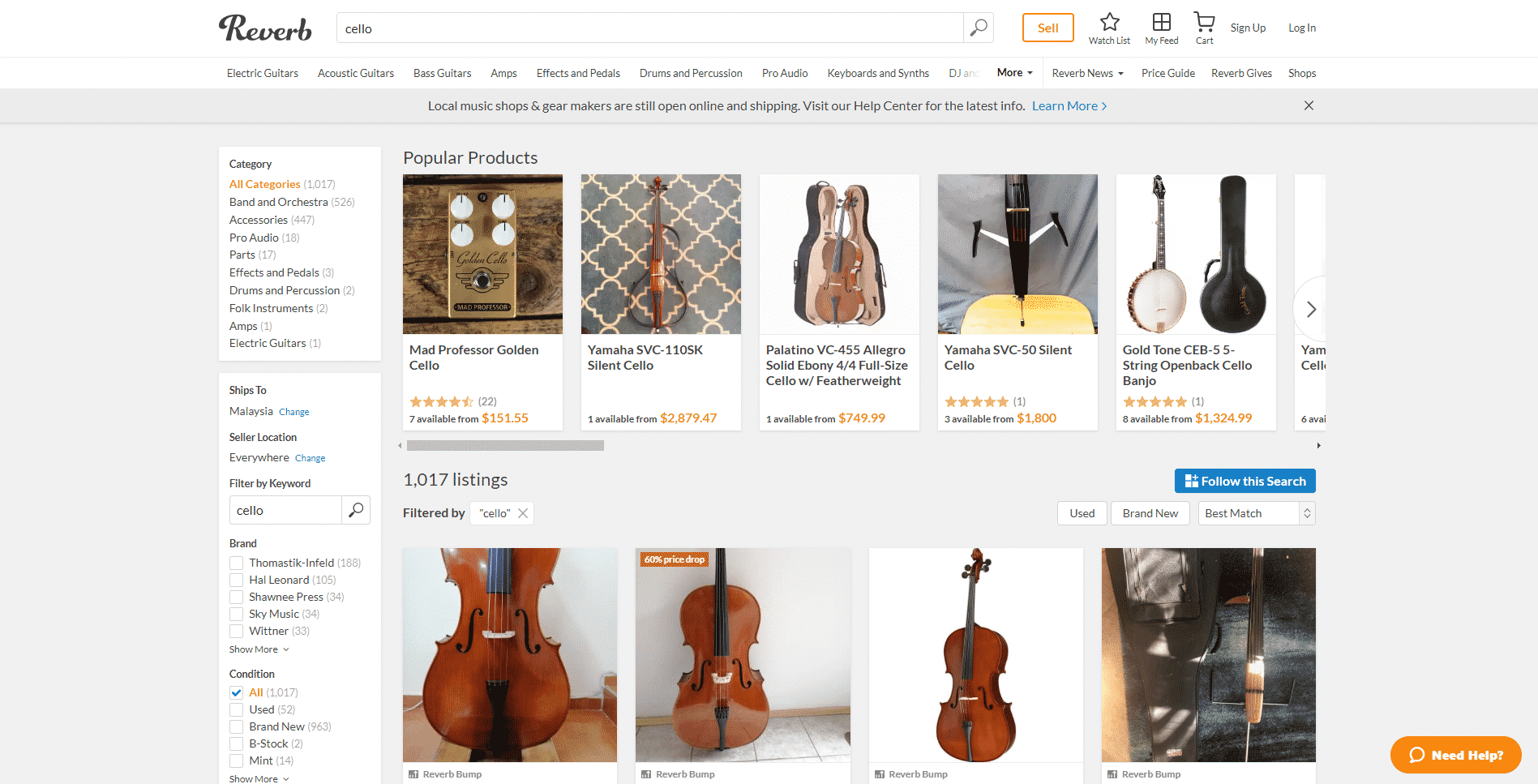Viewport: 1538px width, 784px height.
Task: Remove the "cello" filter tag
Action: (x=523, y=513)
